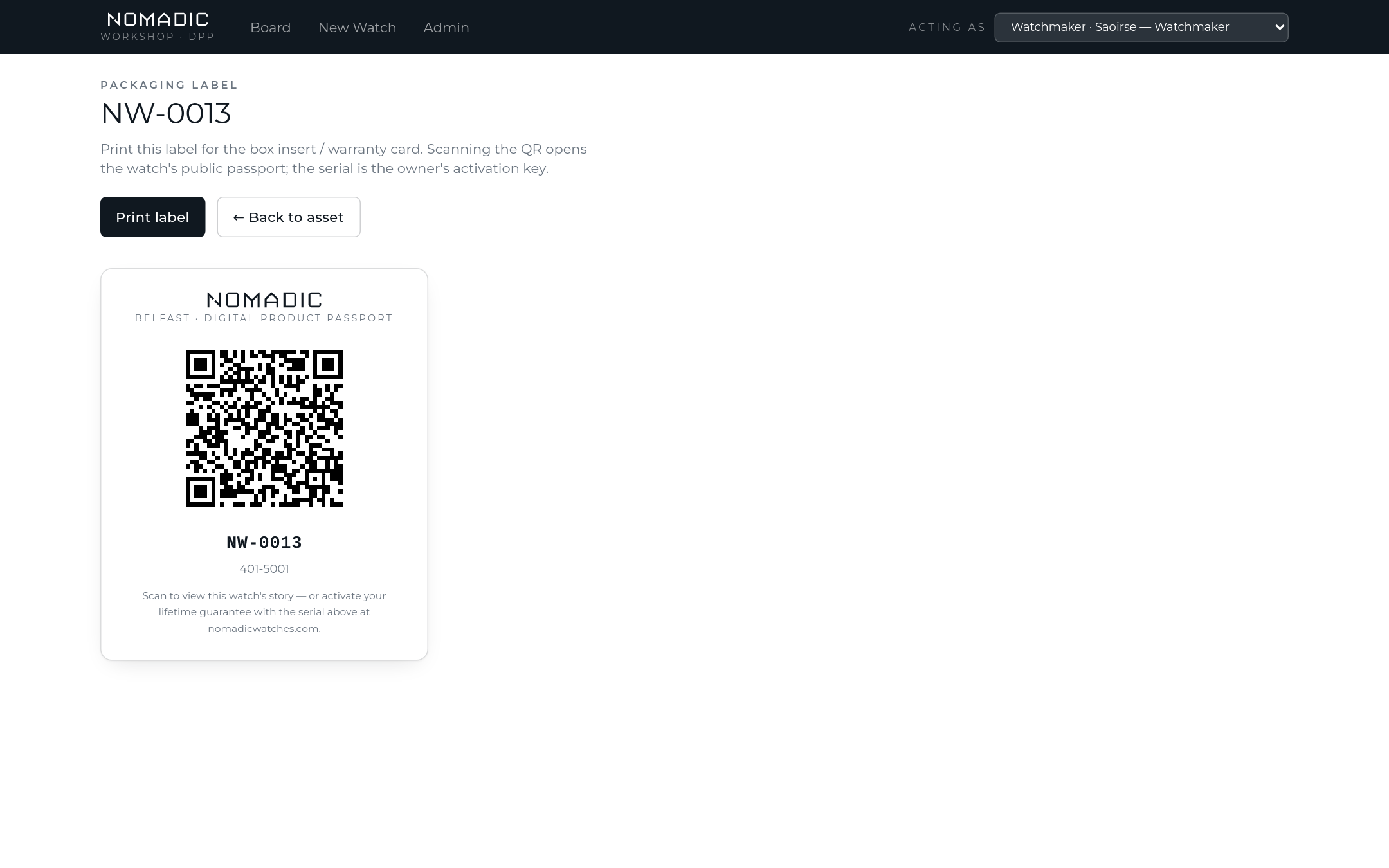This screenshot has height=868, width=1389.
Task: Click the QR code on the label
Action: pyautogui.click(x=264, y=428)
